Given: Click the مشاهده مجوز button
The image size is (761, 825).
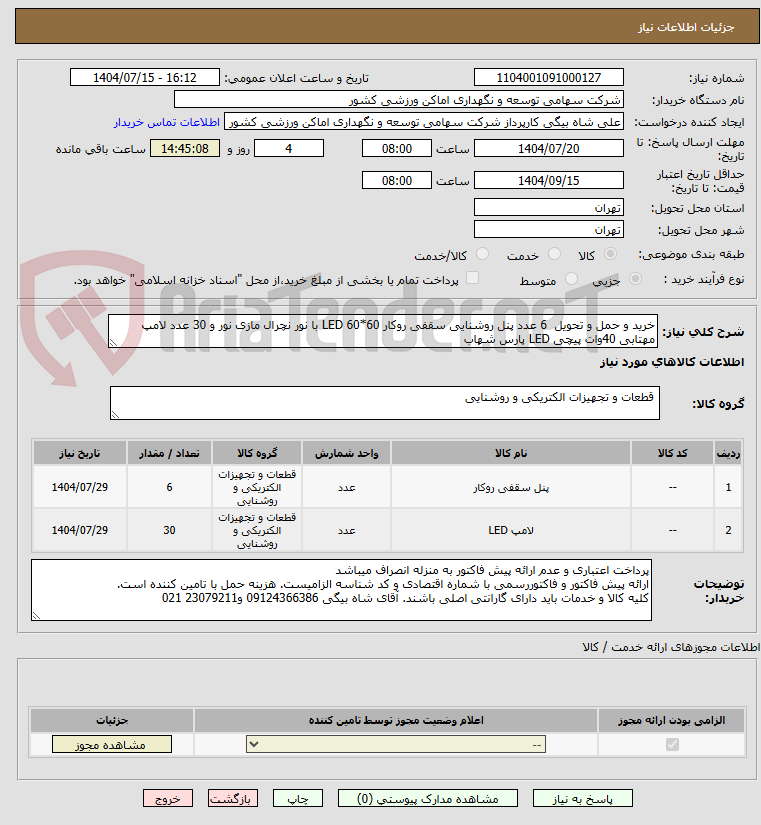Looking at the screenshot, I should pyautogui.click(x=112, y=744).
